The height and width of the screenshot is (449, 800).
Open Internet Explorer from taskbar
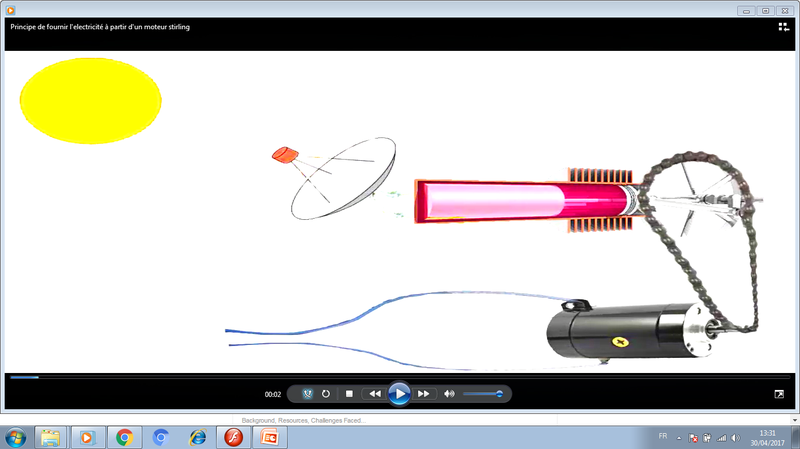pyautogui.click(x=197, y=437)
